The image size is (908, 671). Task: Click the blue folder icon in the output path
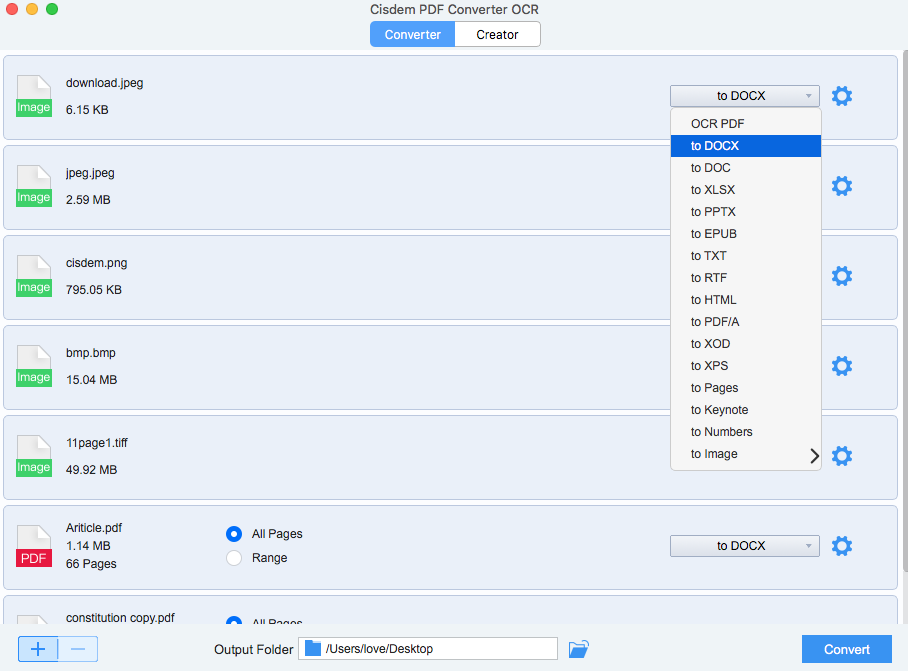(313, 648)
